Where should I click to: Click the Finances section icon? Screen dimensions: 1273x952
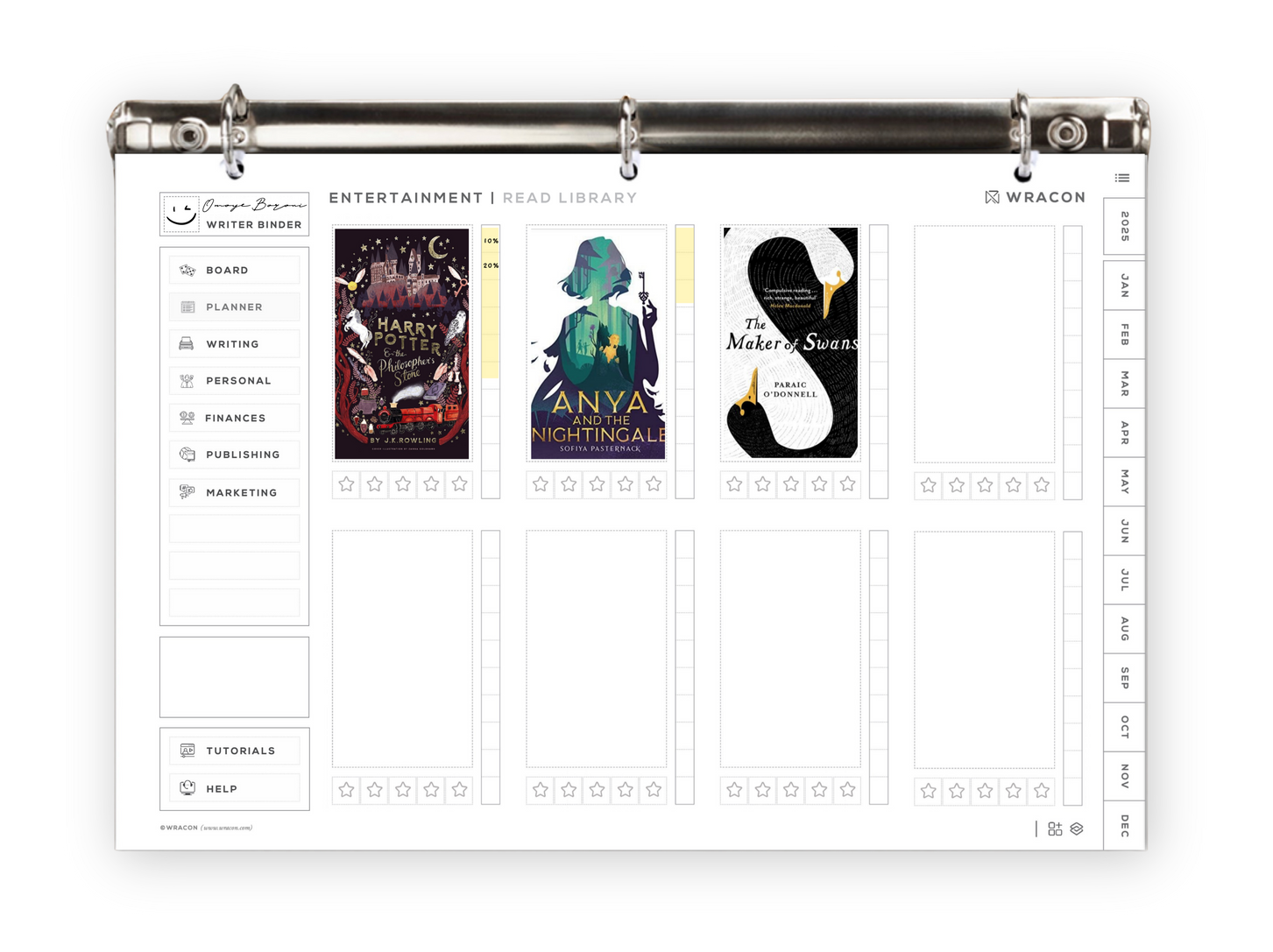coord(187,418)
